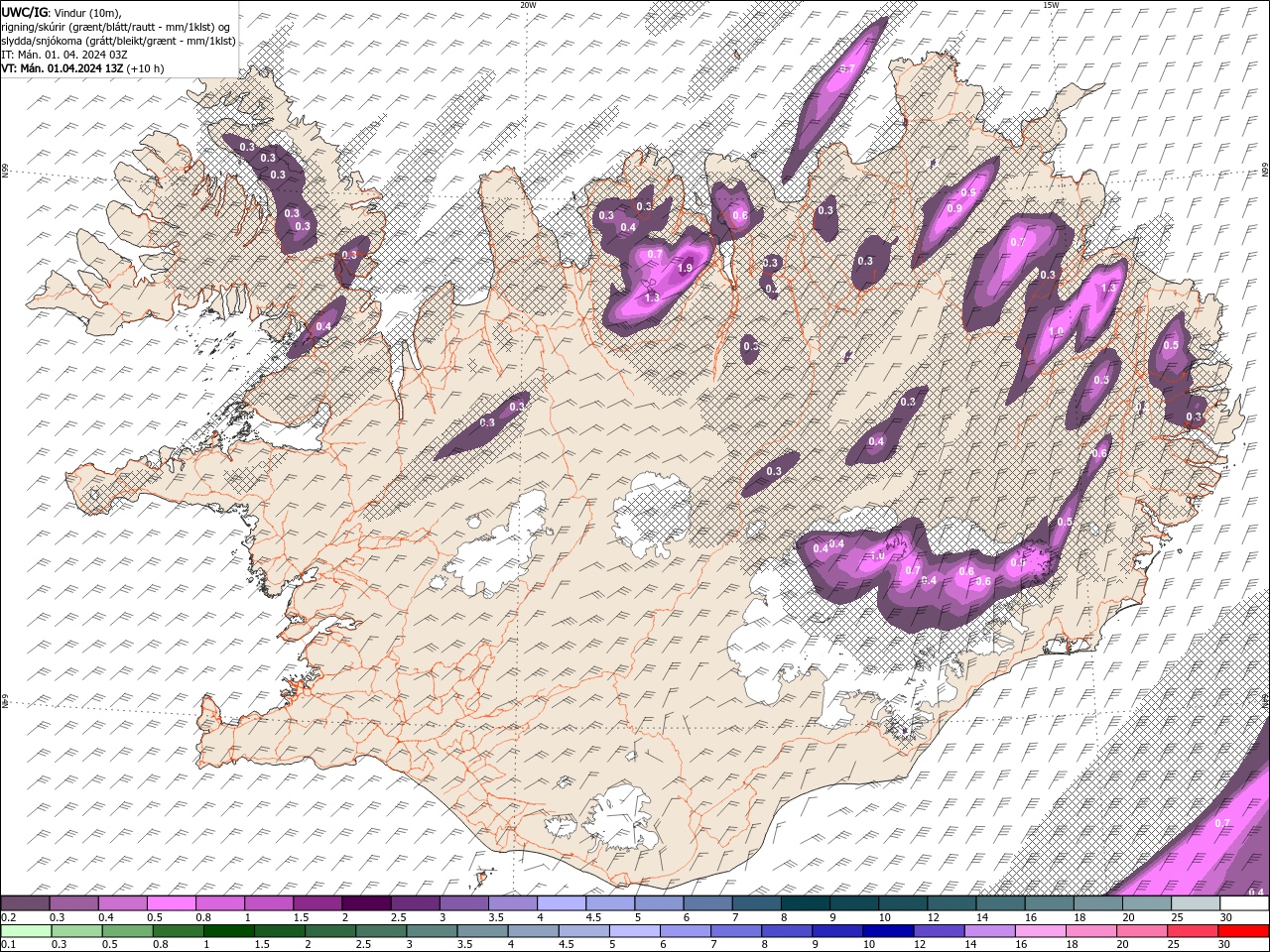The image size is (1270, 952).
Task: Click the '0.7' value left of the 1.9 label
Action: pyautogui.click(x=655, y=255)
